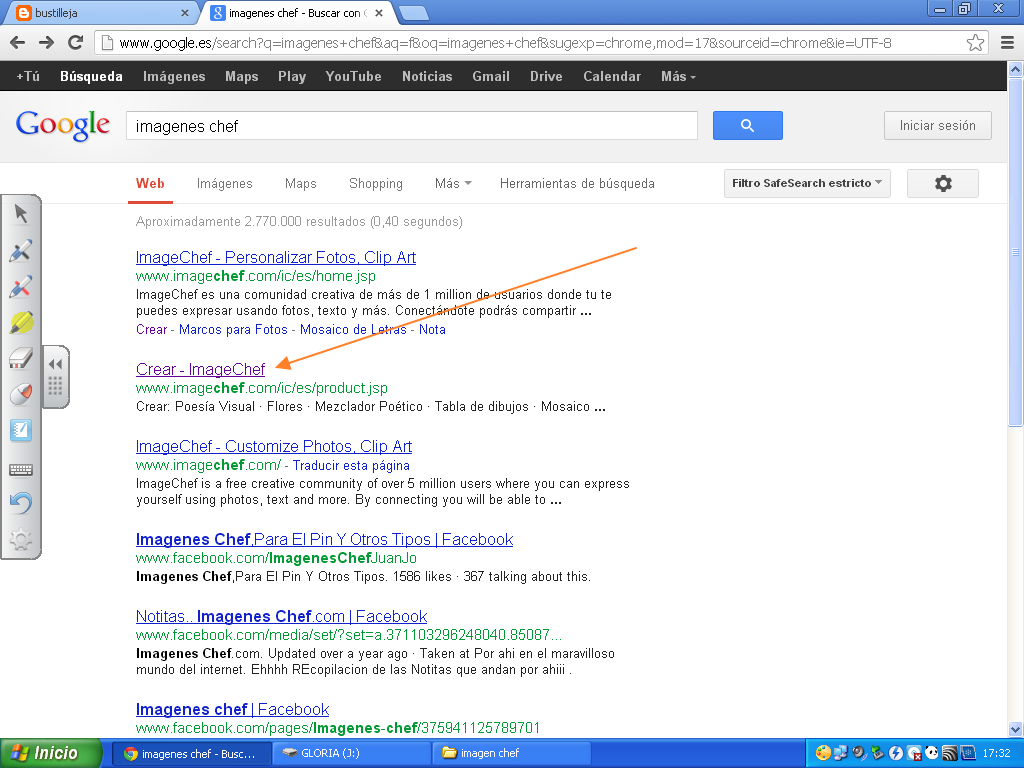Switch to imagen chef folder taskbar window

(511, 753)
